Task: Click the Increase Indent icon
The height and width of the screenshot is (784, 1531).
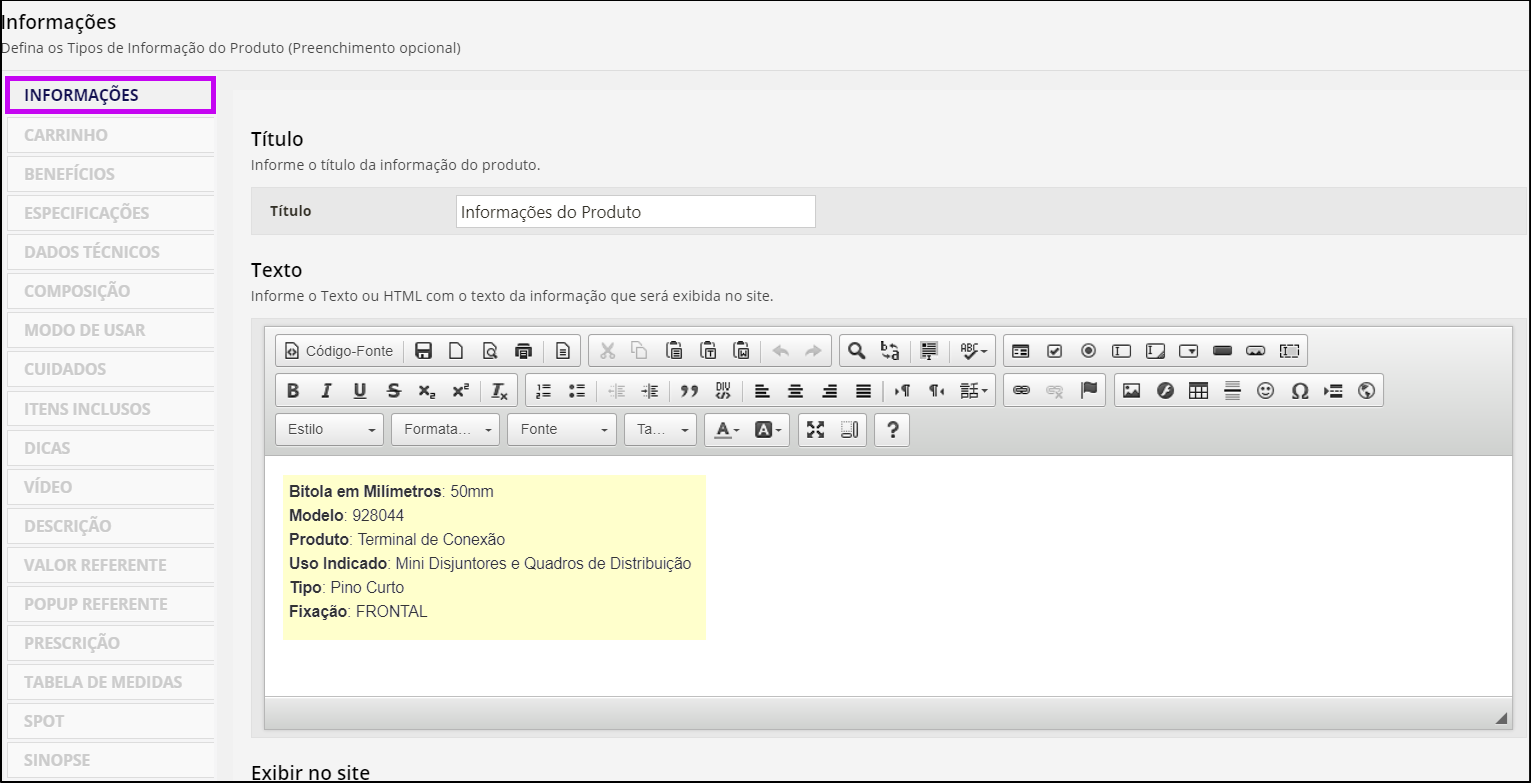Action: (x=650, y=391)
